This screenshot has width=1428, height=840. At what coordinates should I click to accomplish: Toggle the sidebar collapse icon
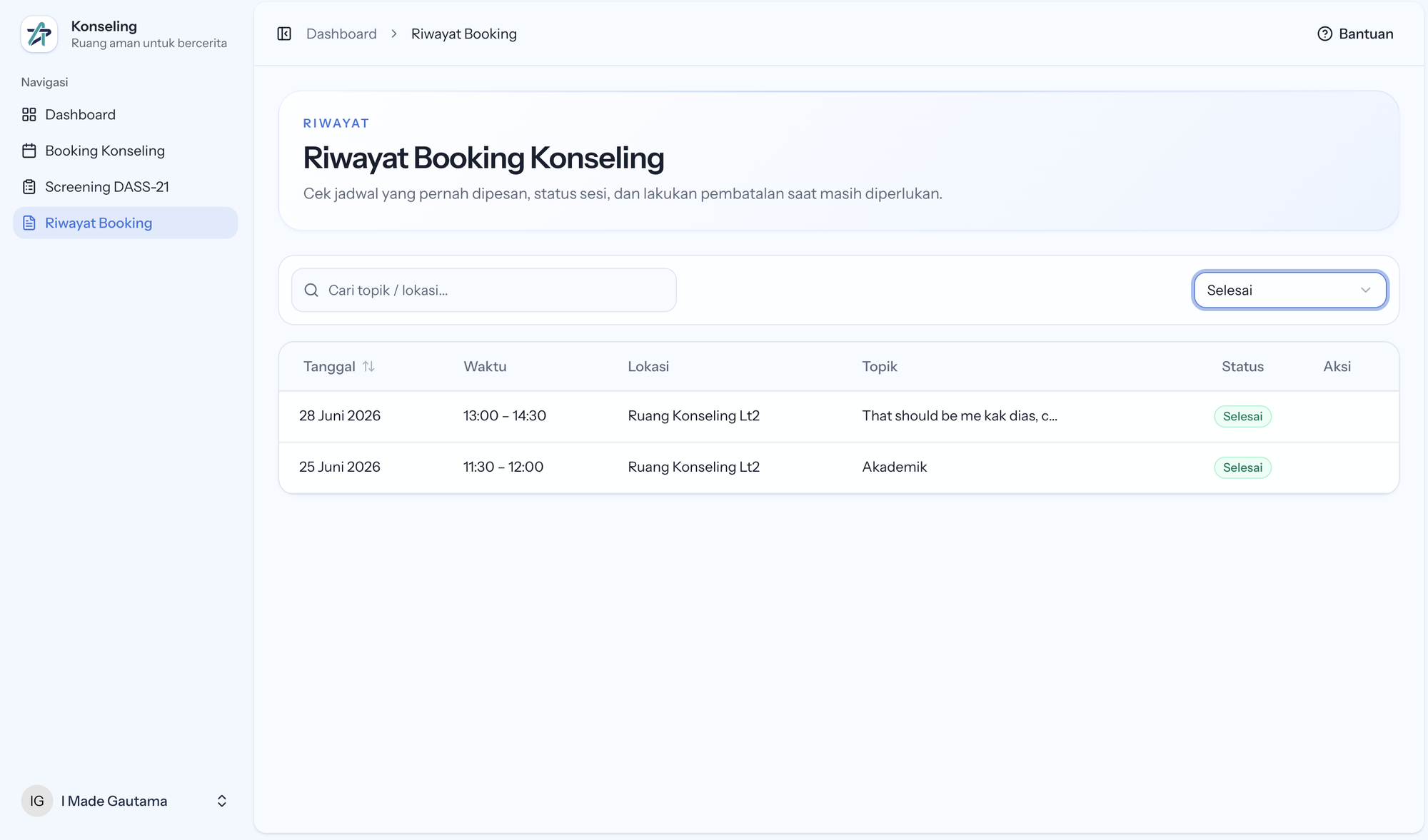(284, 34)
